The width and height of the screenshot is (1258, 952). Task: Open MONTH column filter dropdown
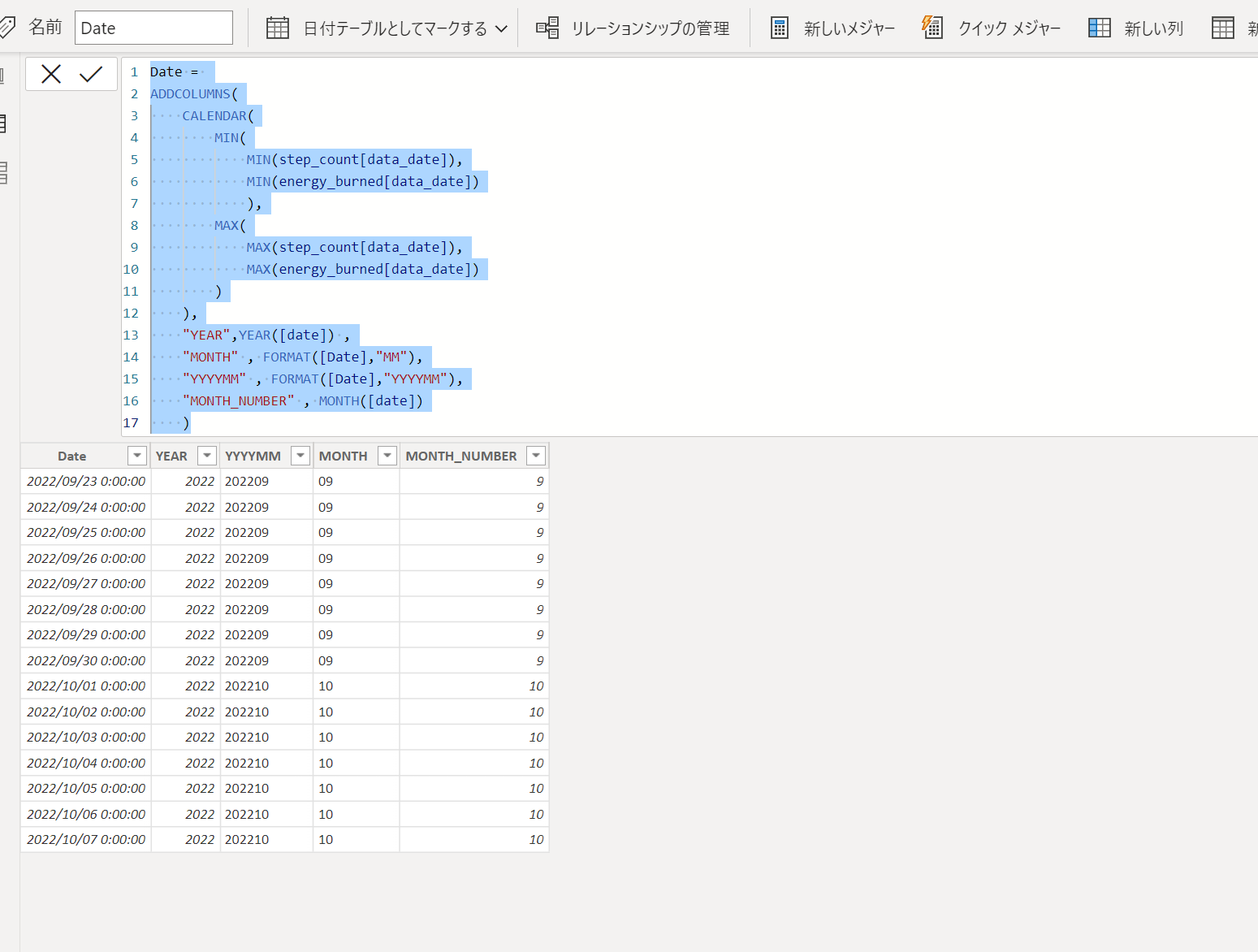click(387, 456)
